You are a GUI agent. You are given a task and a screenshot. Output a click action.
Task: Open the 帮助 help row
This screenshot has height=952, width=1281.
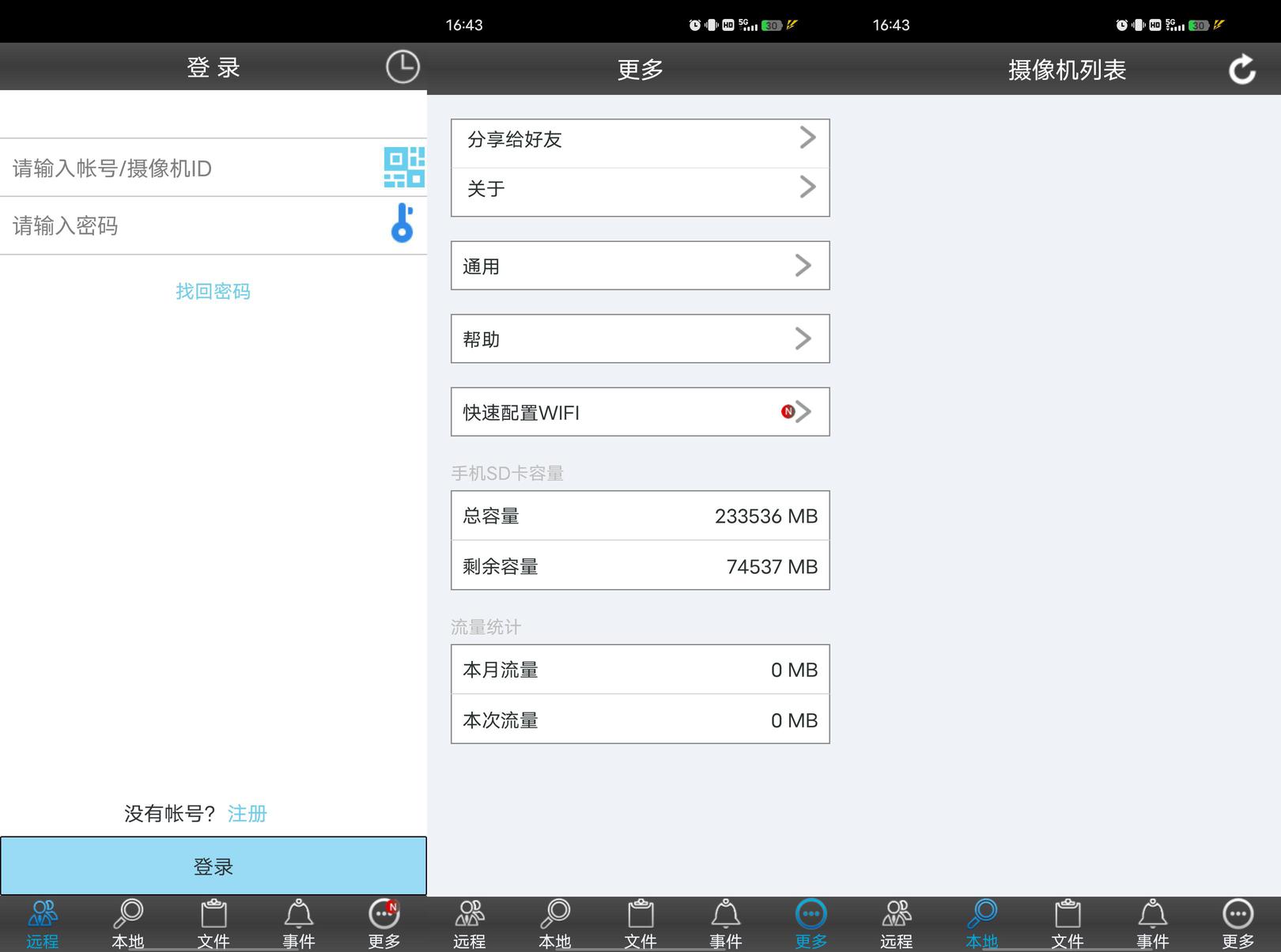(640, 339)
